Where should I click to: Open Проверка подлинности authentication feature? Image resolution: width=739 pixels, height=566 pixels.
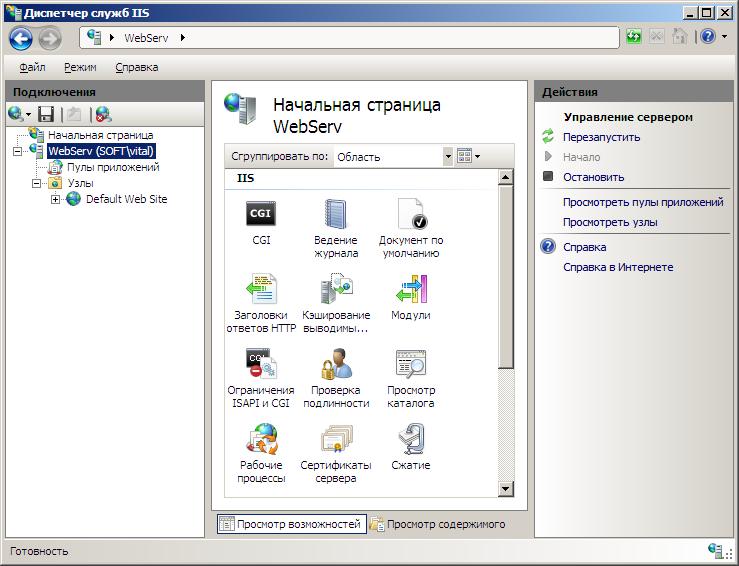coord(336,378)
